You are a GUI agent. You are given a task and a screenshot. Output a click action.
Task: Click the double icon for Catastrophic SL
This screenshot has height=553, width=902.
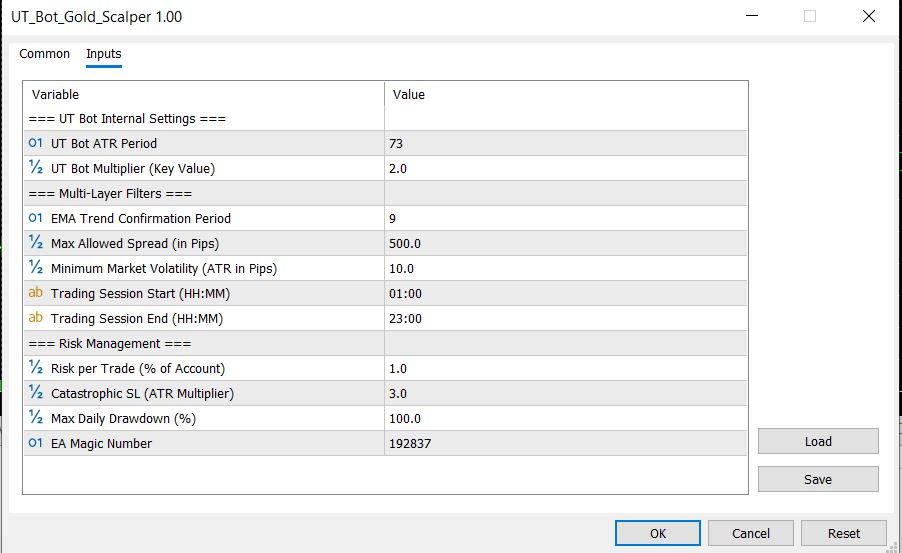[36, 392]
